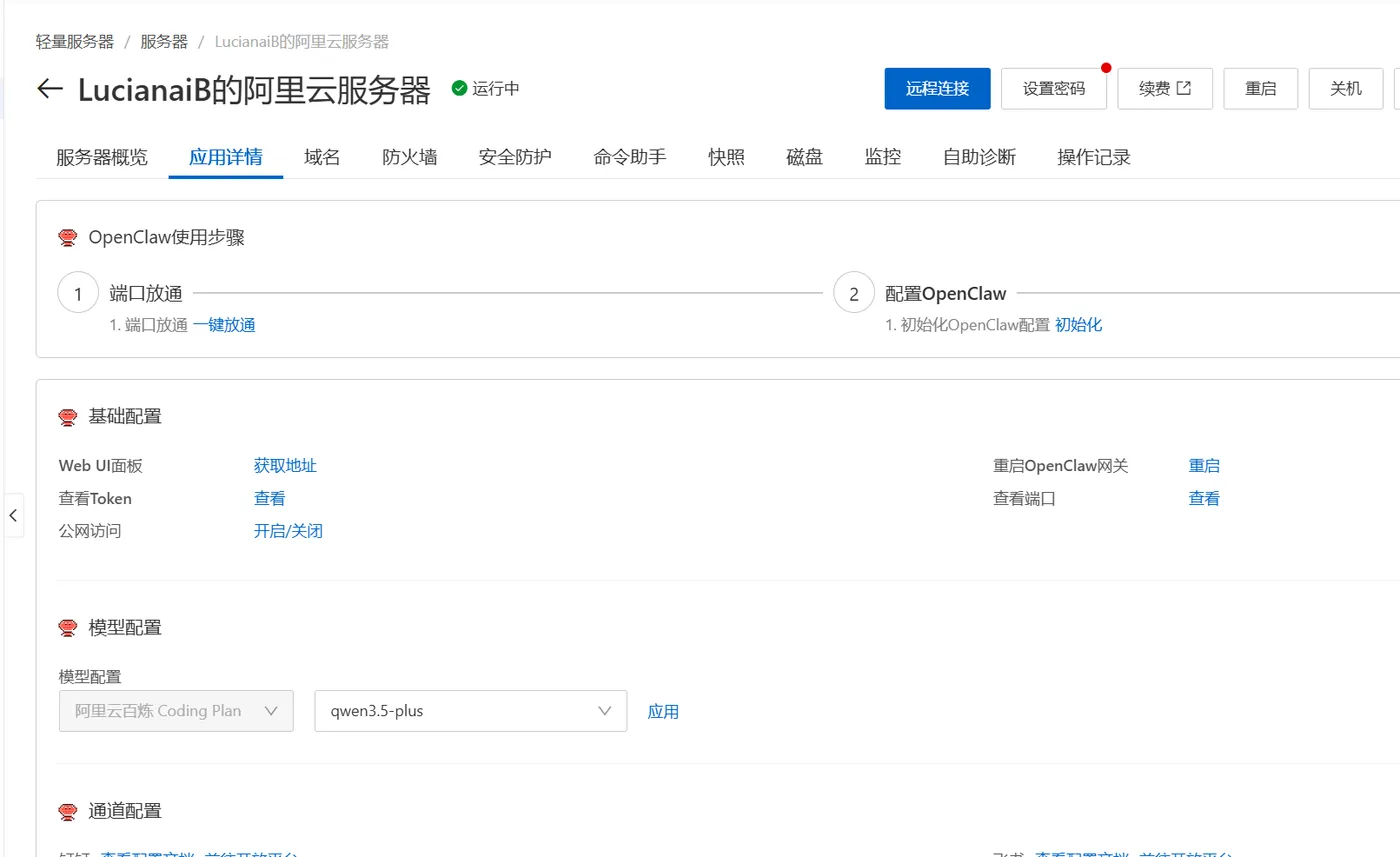This screenshot has height=857, width=1400.
Task: Open the 自助诊断 tab
Action: 980,157
